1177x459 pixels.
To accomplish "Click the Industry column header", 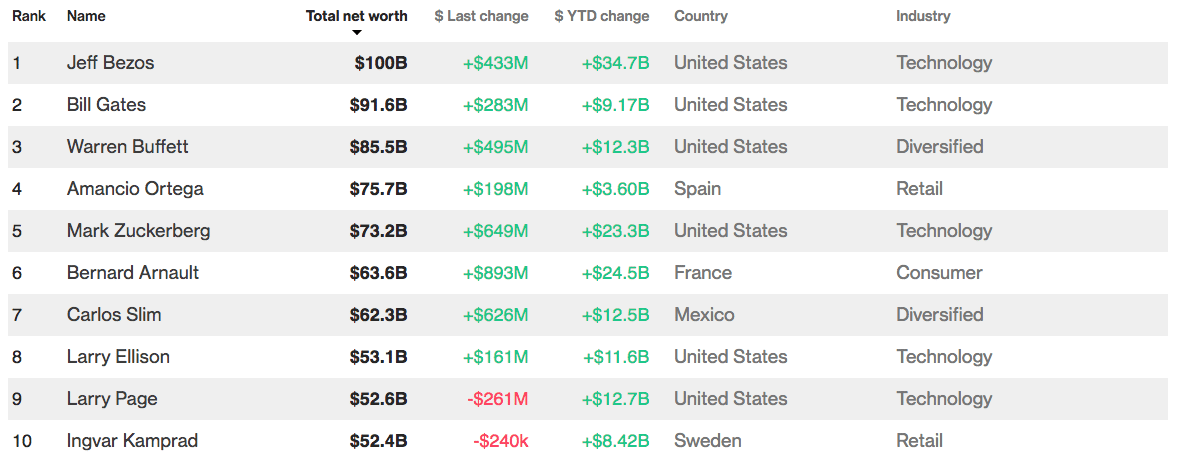I will click(923, 16).
